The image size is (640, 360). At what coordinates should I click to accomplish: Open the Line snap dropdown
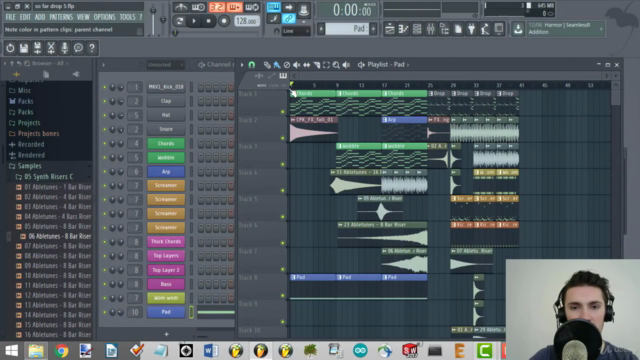(x=296, y=31)
